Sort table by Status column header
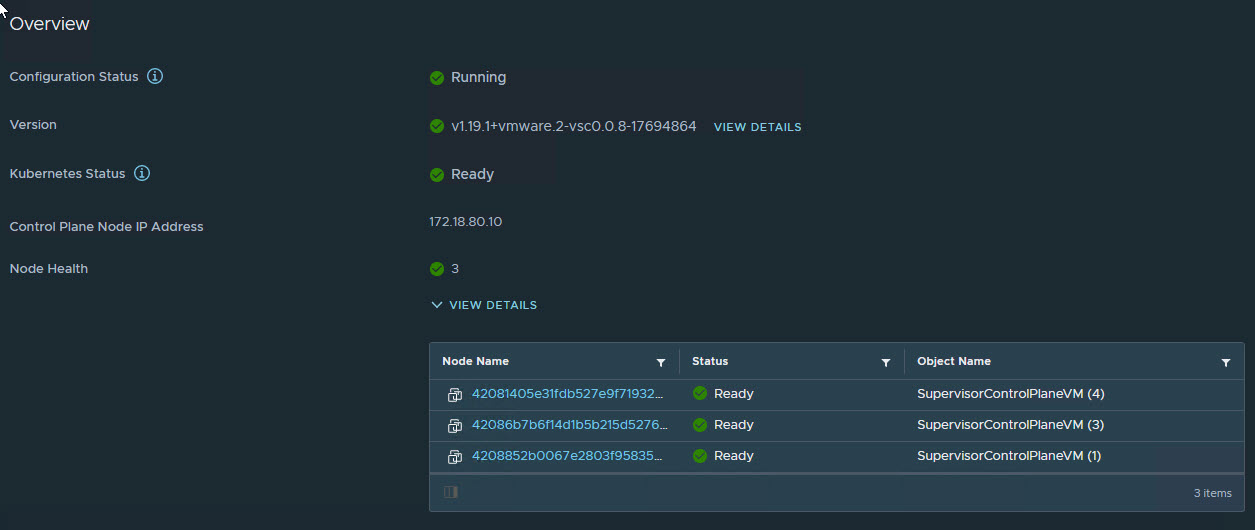This screenshot has height=530, width=1255. (710, 361)
